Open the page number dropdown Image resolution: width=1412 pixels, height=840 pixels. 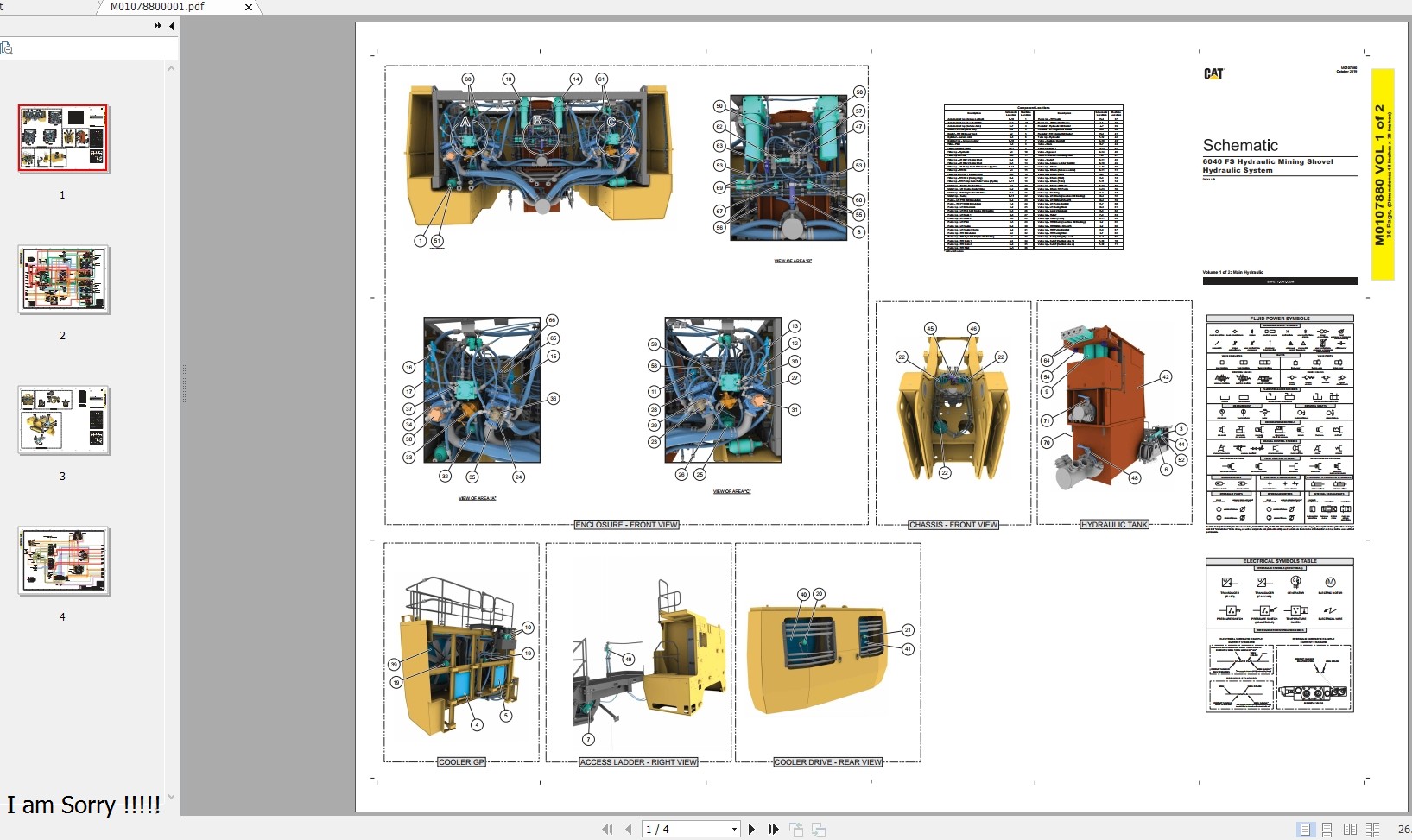click(x=733, y=830)
